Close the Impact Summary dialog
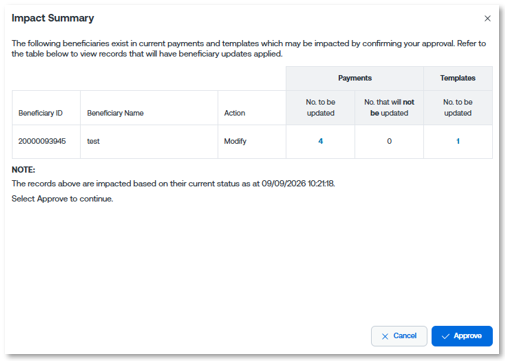Viewport: 505px width, 361px height. [487, 19]
